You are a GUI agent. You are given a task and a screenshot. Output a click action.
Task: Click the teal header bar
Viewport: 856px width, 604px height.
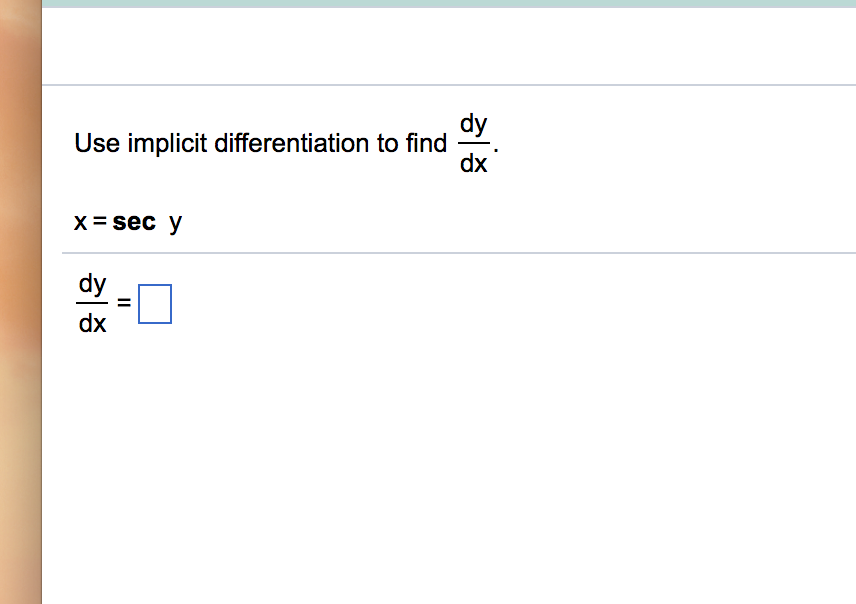(x=450, y=6)
